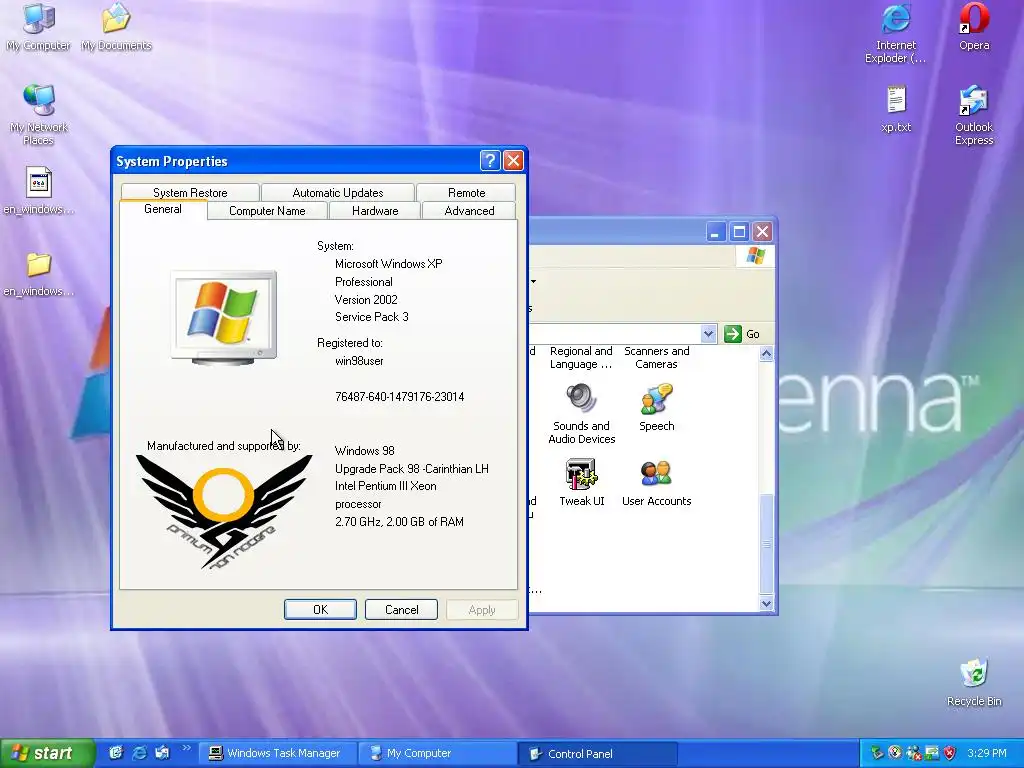Click the product ID 76487-640-1479176-23014
The height and width of the screenshot is (768, 1024).
click(399, 396)
